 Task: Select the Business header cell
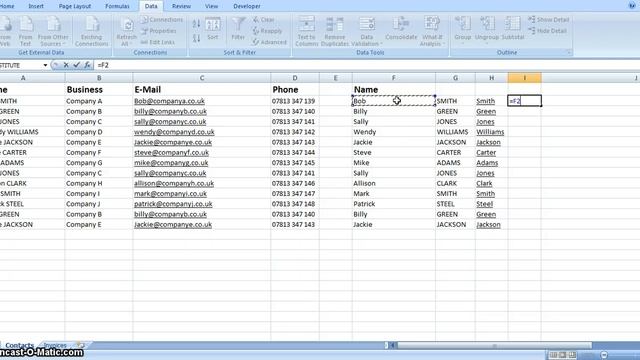click(x=99, y=89)
